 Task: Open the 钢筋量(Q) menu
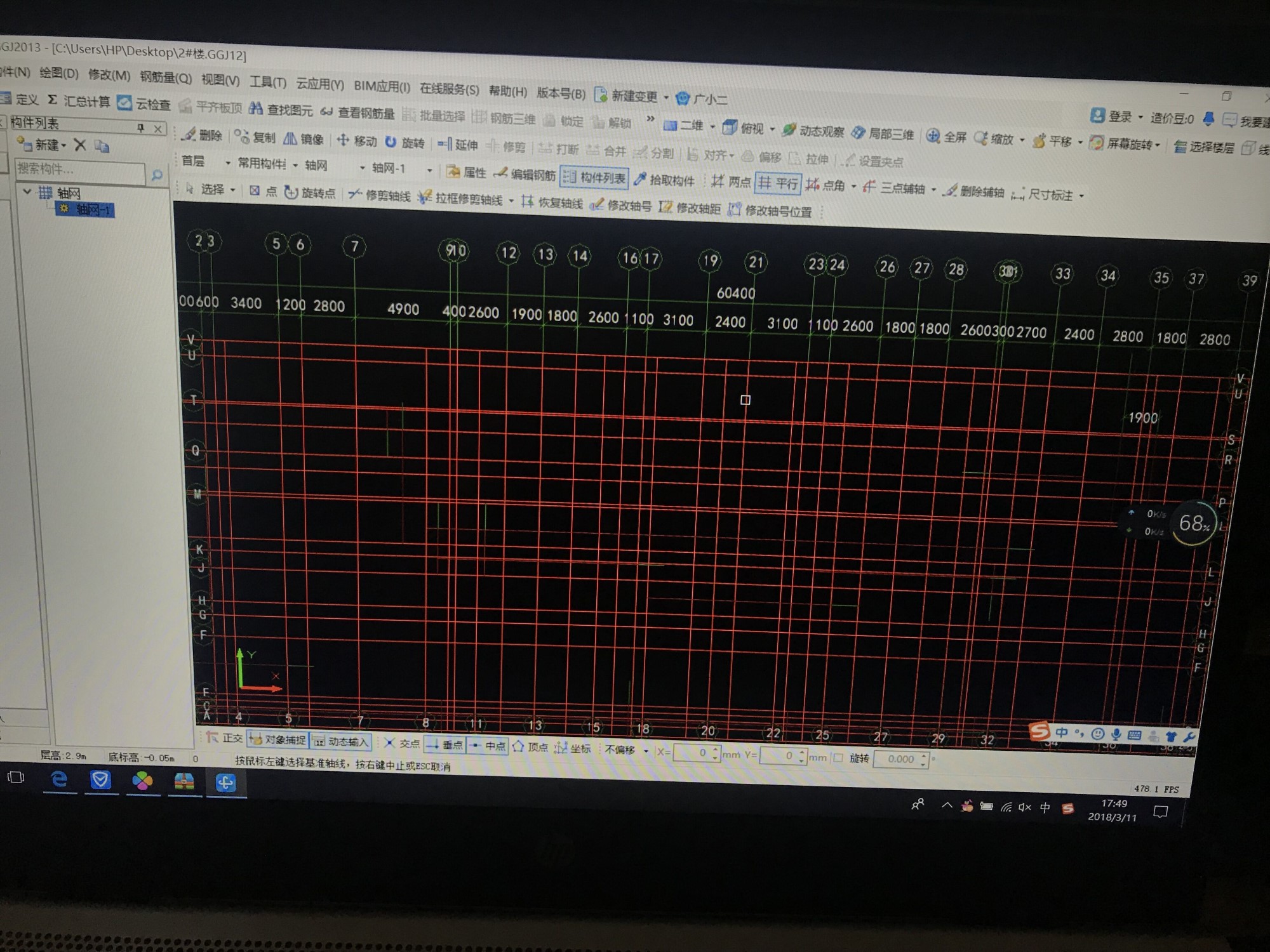coord(166,77)
